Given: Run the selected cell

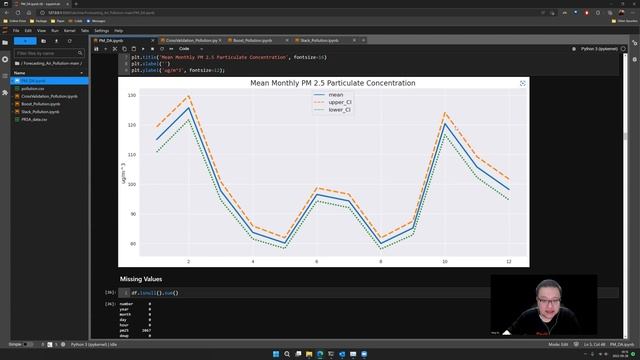Looking at the screenshot, I should 143,49.
